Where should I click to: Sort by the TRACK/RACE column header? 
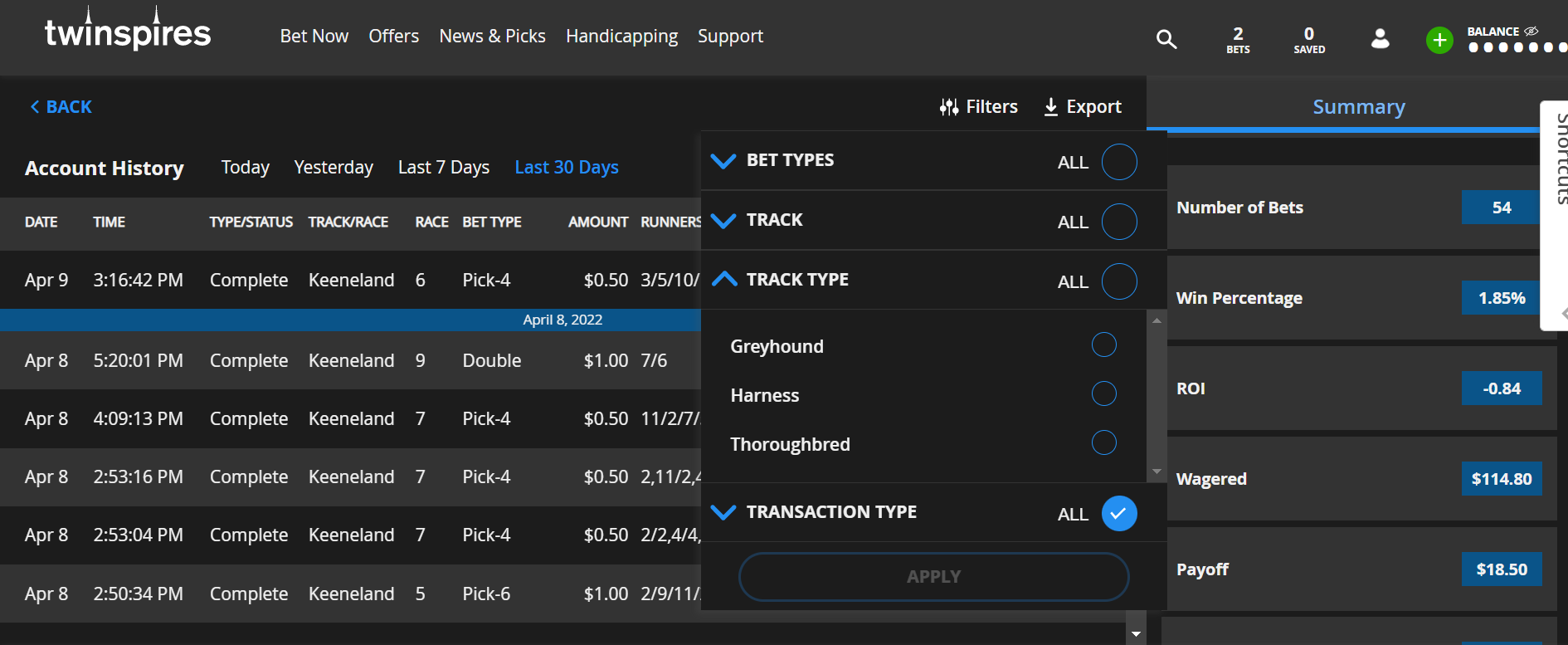click(348, 222)
